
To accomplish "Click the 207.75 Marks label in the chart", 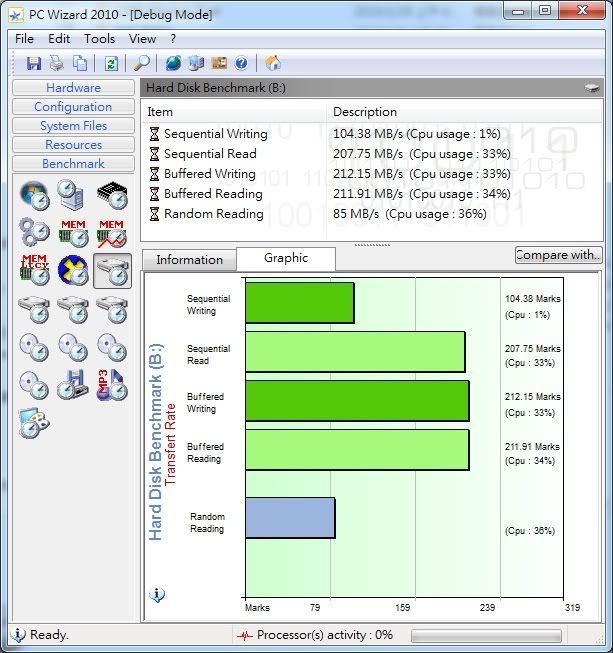I will click(533, 349).
